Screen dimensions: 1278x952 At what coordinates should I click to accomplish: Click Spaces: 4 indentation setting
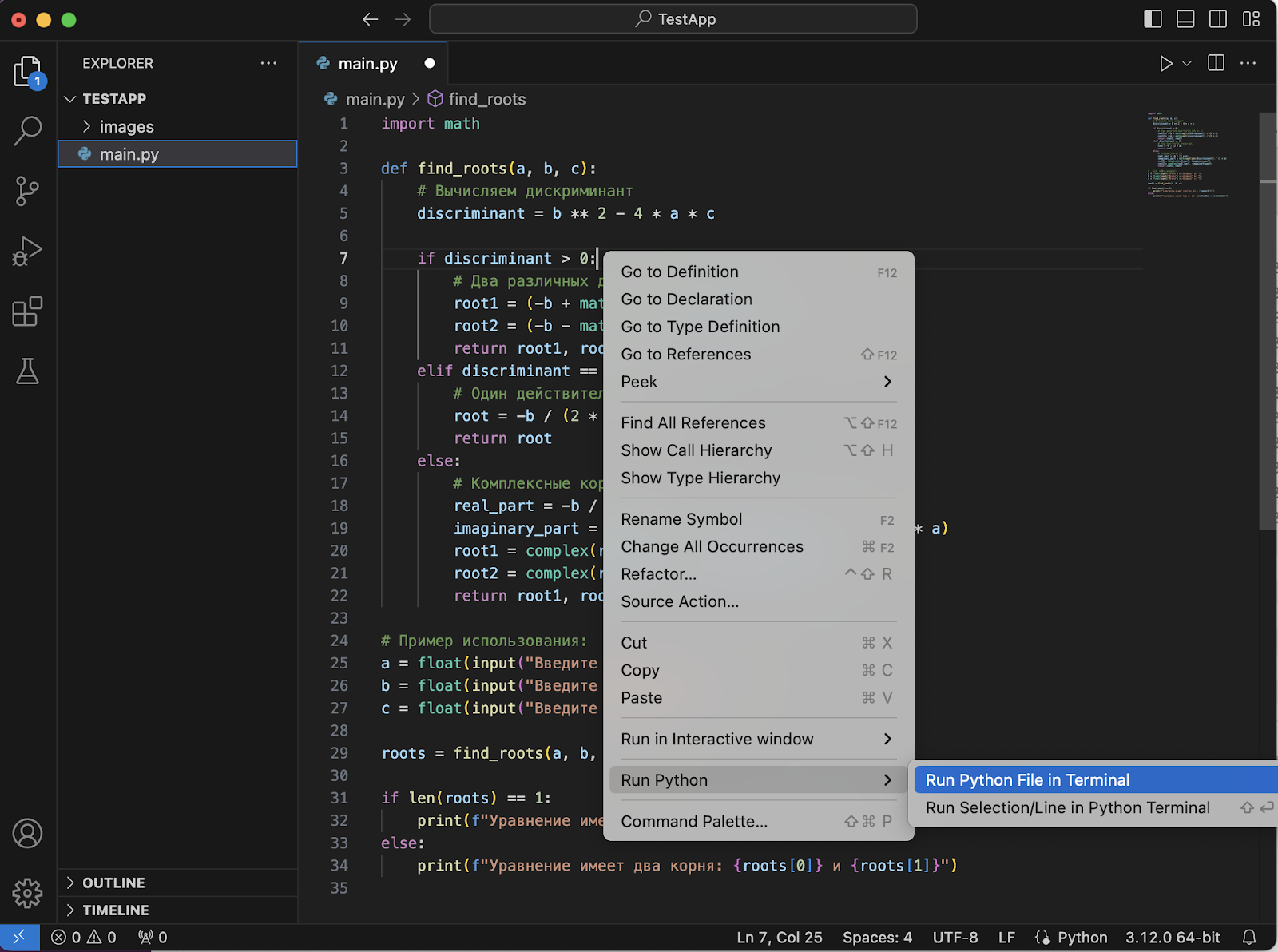(x=877, y=938)
